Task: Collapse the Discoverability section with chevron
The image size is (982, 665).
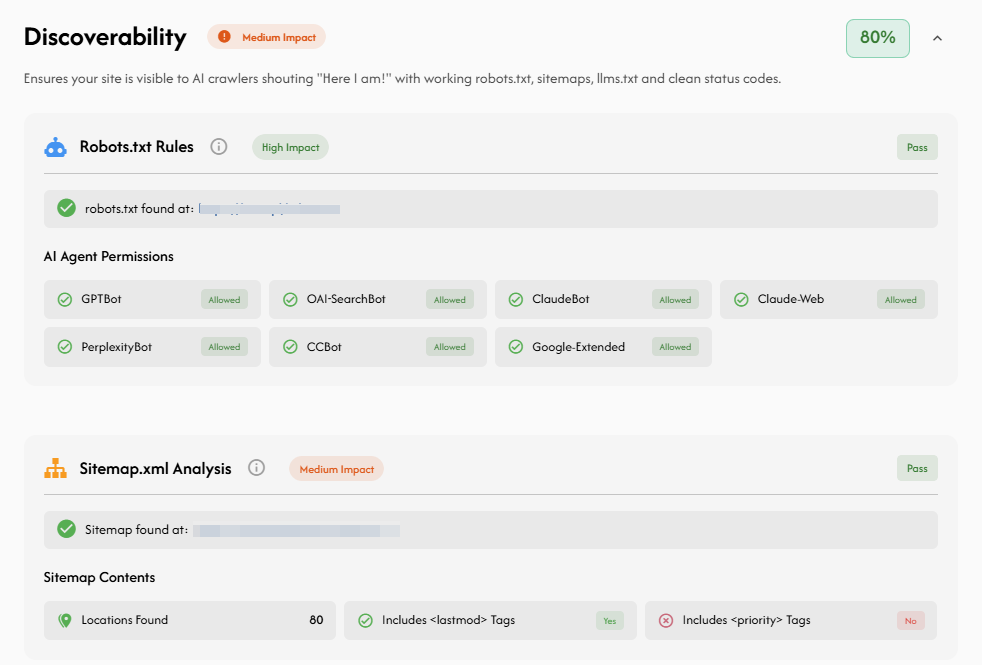Action: point(937,38)
